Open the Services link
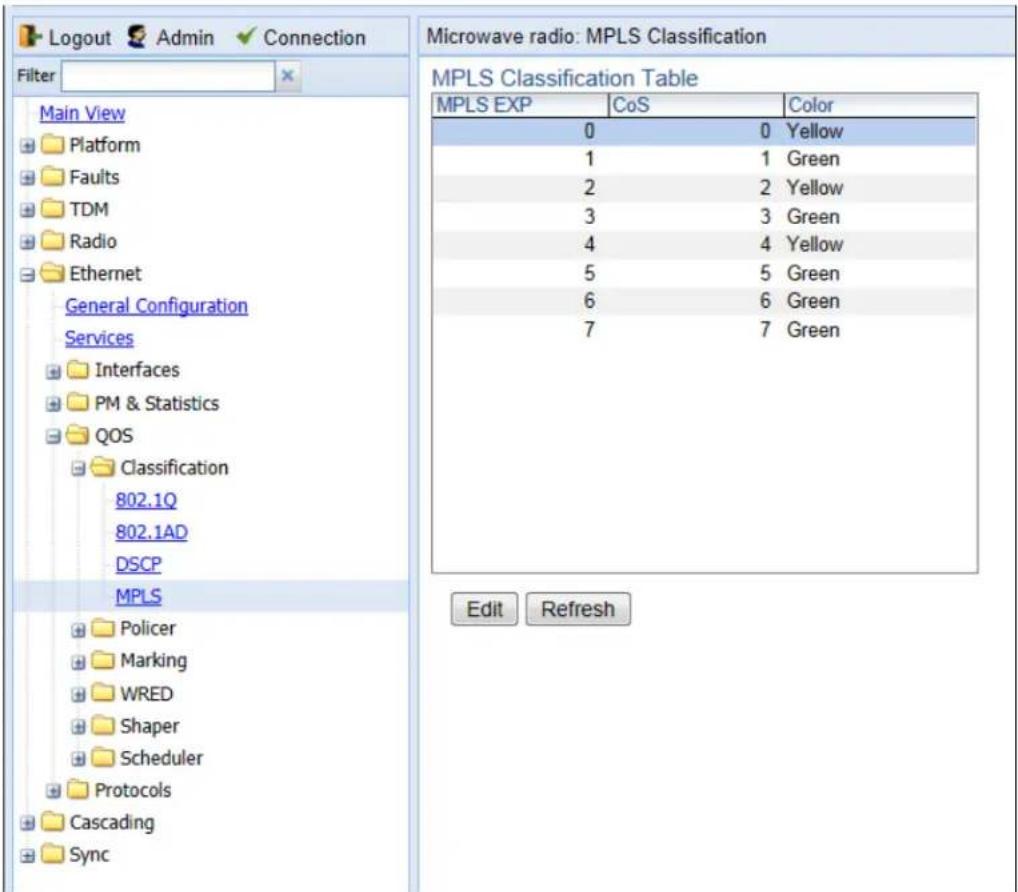 click(99, 338)
